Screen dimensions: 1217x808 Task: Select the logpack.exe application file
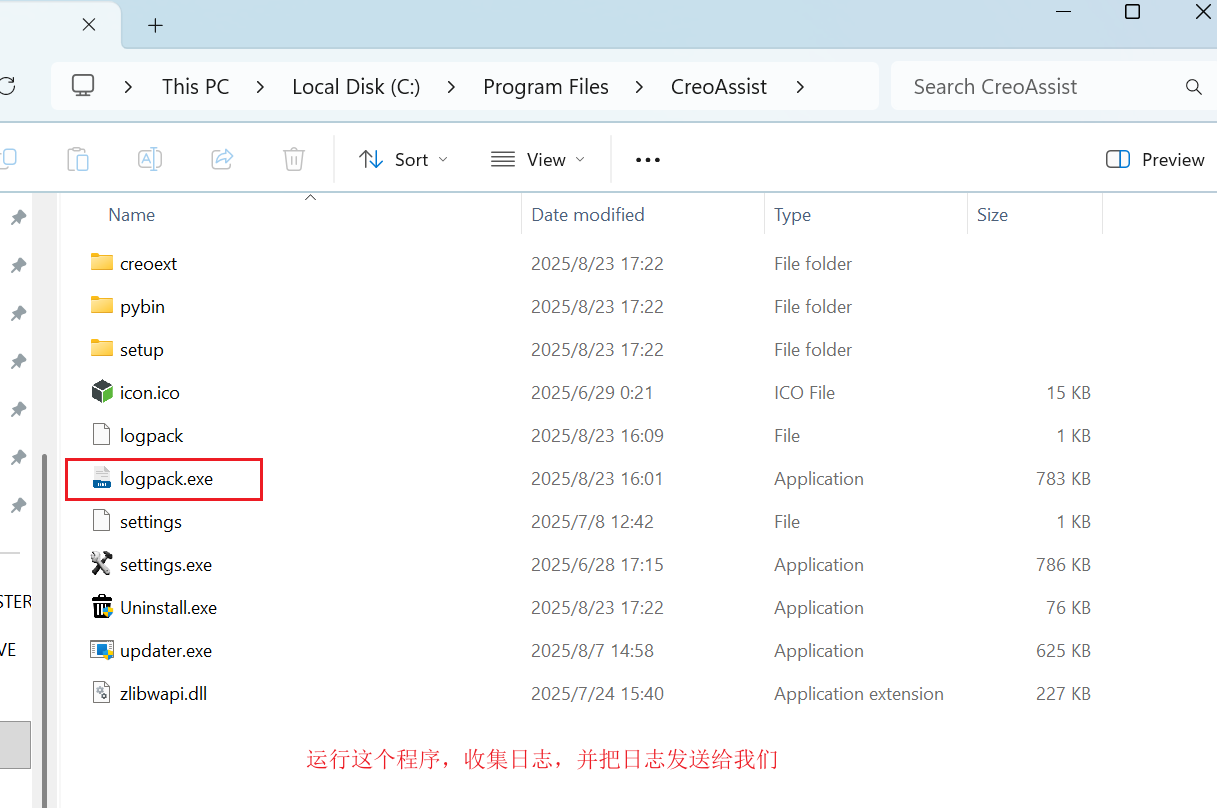[166, 479]
